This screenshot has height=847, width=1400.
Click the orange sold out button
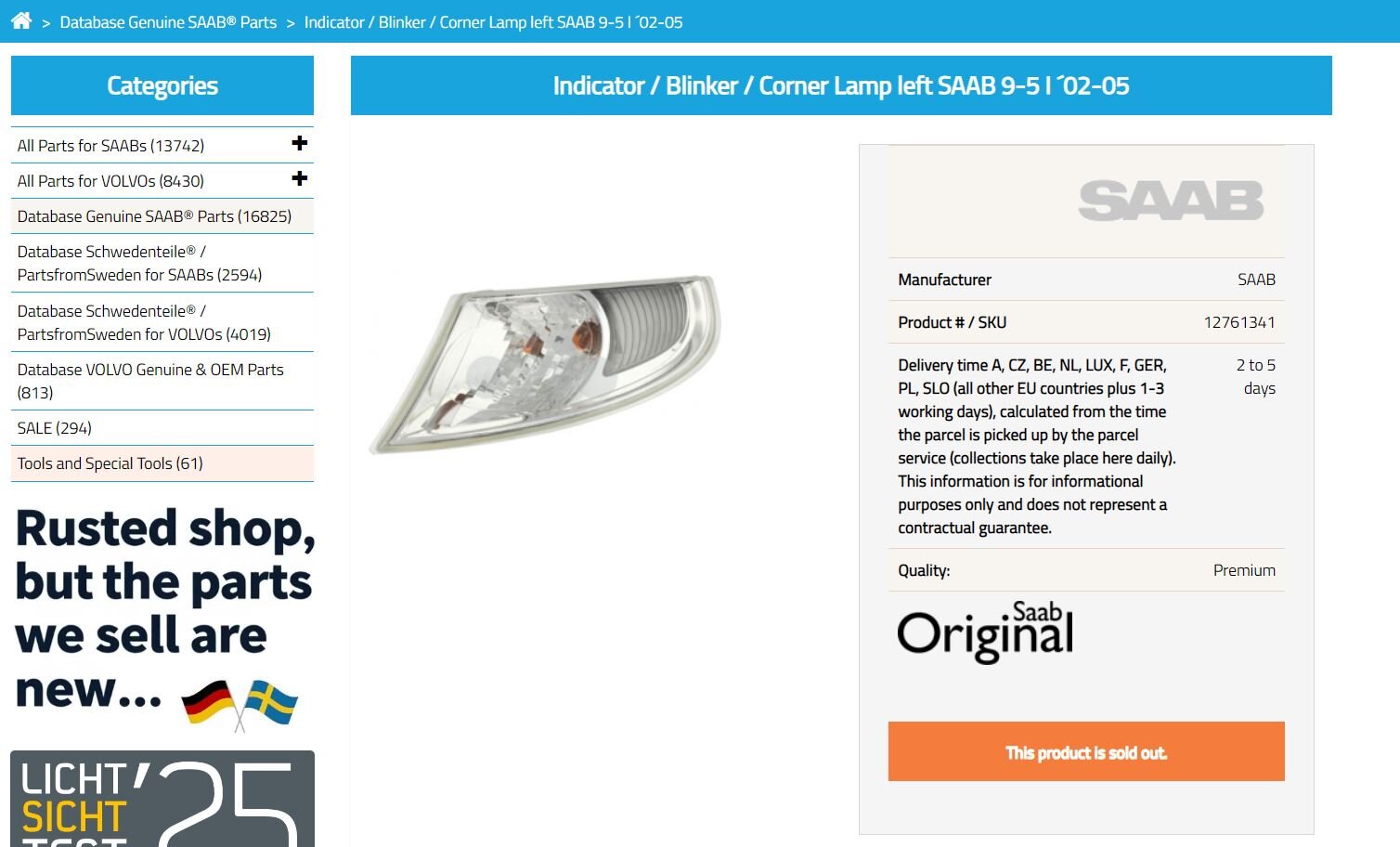tap(1086, 751)
